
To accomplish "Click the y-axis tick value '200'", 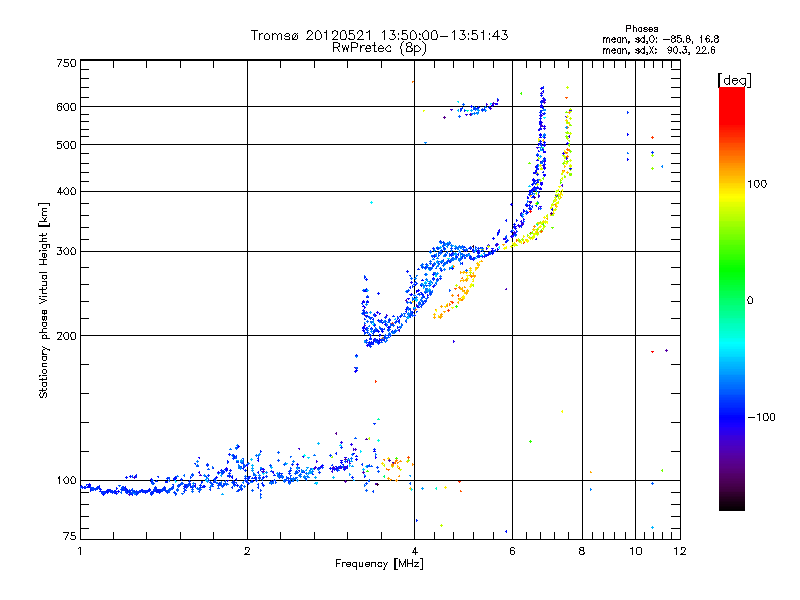I will 66,336.
